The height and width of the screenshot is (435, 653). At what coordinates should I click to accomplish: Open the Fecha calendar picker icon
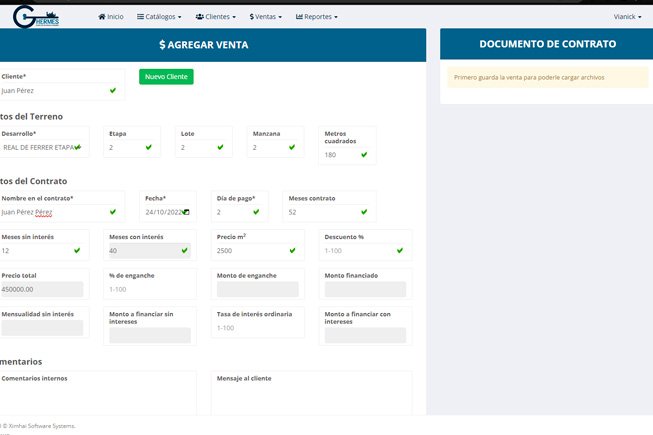(x=187, y=212)
